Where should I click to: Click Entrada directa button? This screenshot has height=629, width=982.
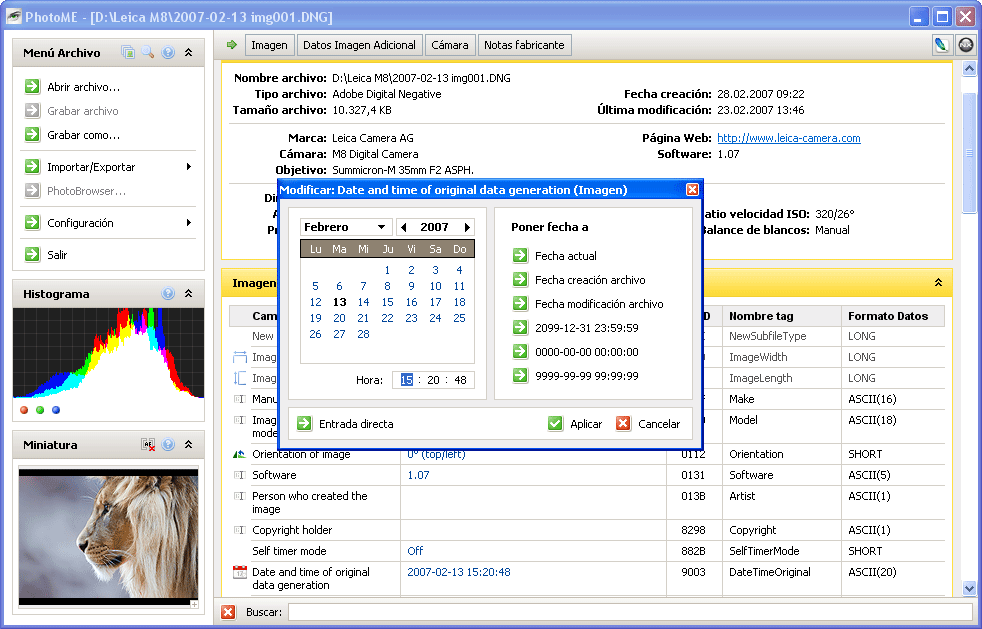[345, 424]
